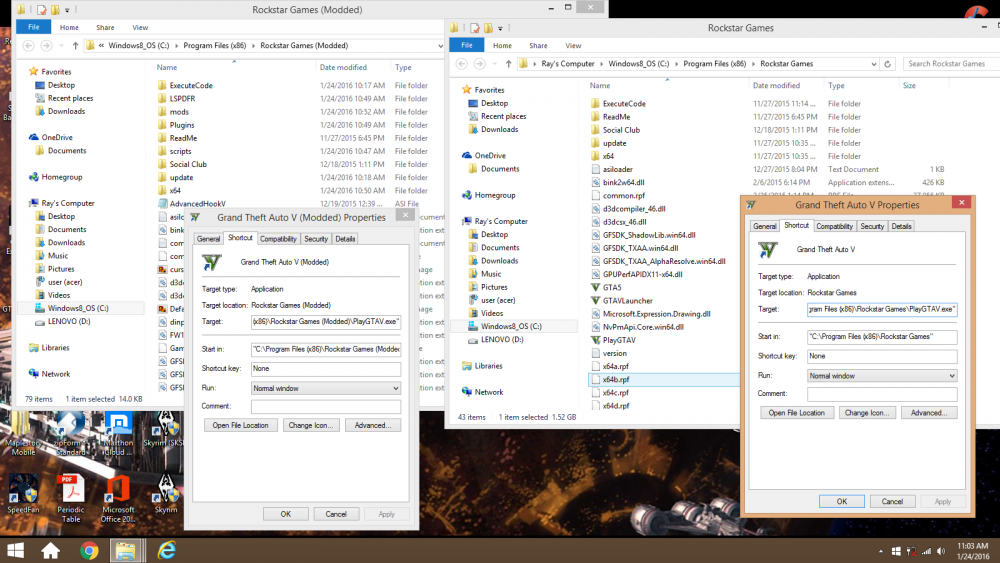The image size is (1000, 563).
Task: Click OK in Grand Theft Auto V Properties
Action: pos(842,502)
